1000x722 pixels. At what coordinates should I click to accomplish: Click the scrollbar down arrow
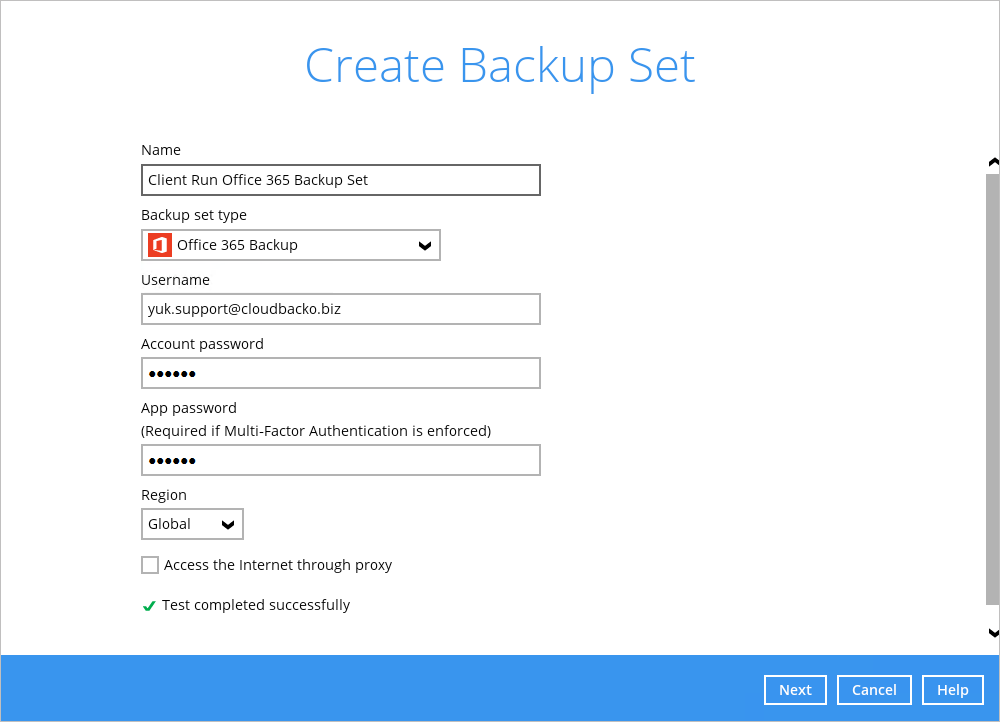click(x=993, y=633)
